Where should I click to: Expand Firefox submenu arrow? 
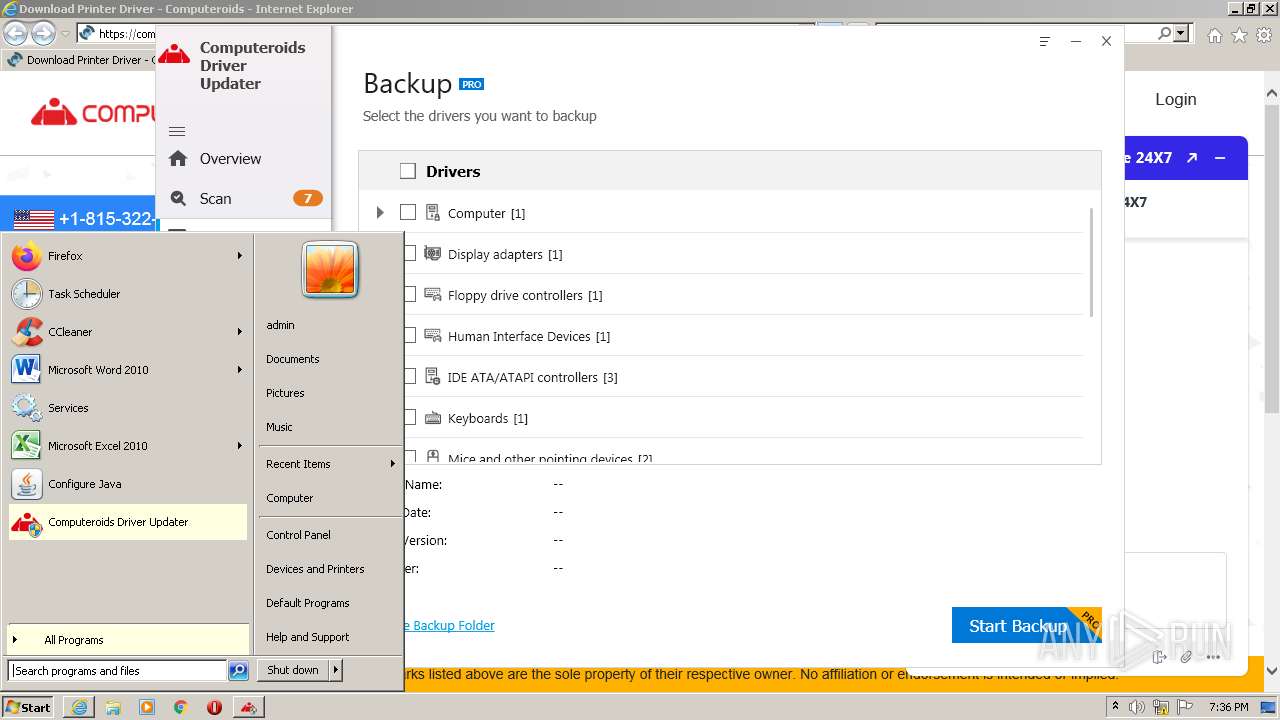(240, 256)
